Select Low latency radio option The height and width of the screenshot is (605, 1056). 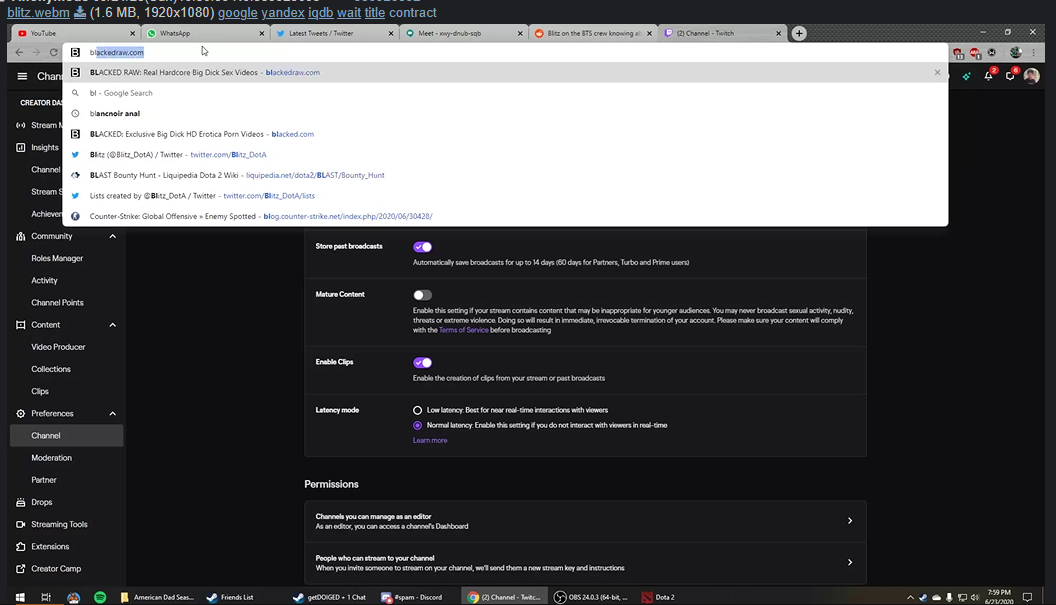coord(418,410)
